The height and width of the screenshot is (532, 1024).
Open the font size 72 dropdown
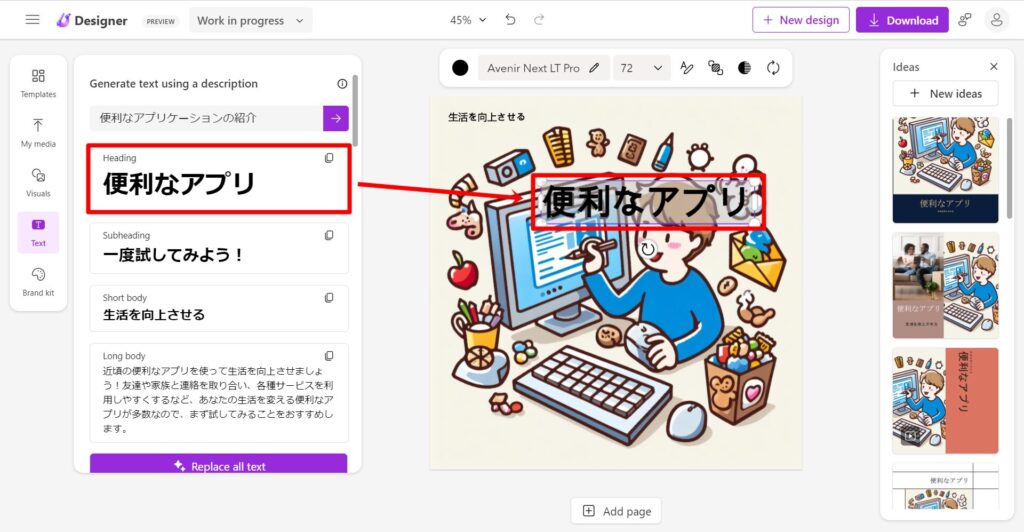click(641, 68)
